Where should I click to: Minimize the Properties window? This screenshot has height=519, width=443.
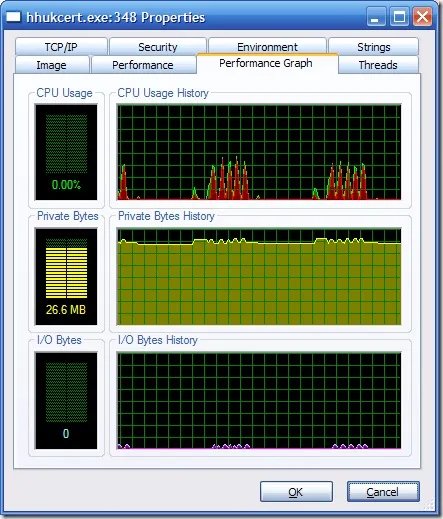375,17
